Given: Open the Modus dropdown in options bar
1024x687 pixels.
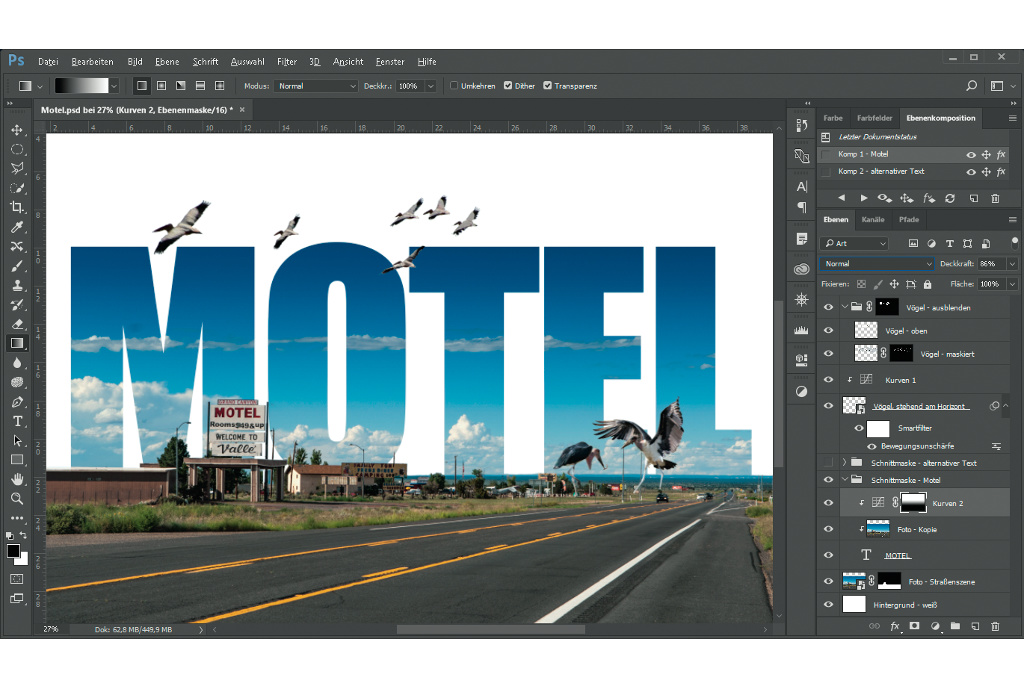Looking at the screenshot, I should (315, 86).
